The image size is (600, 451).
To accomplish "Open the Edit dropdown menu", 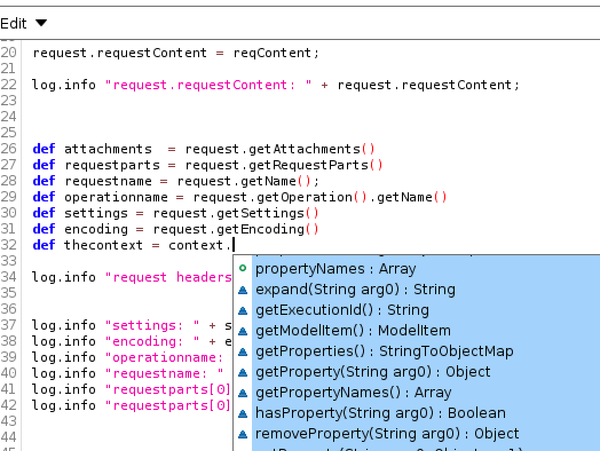I will (24, 22).
